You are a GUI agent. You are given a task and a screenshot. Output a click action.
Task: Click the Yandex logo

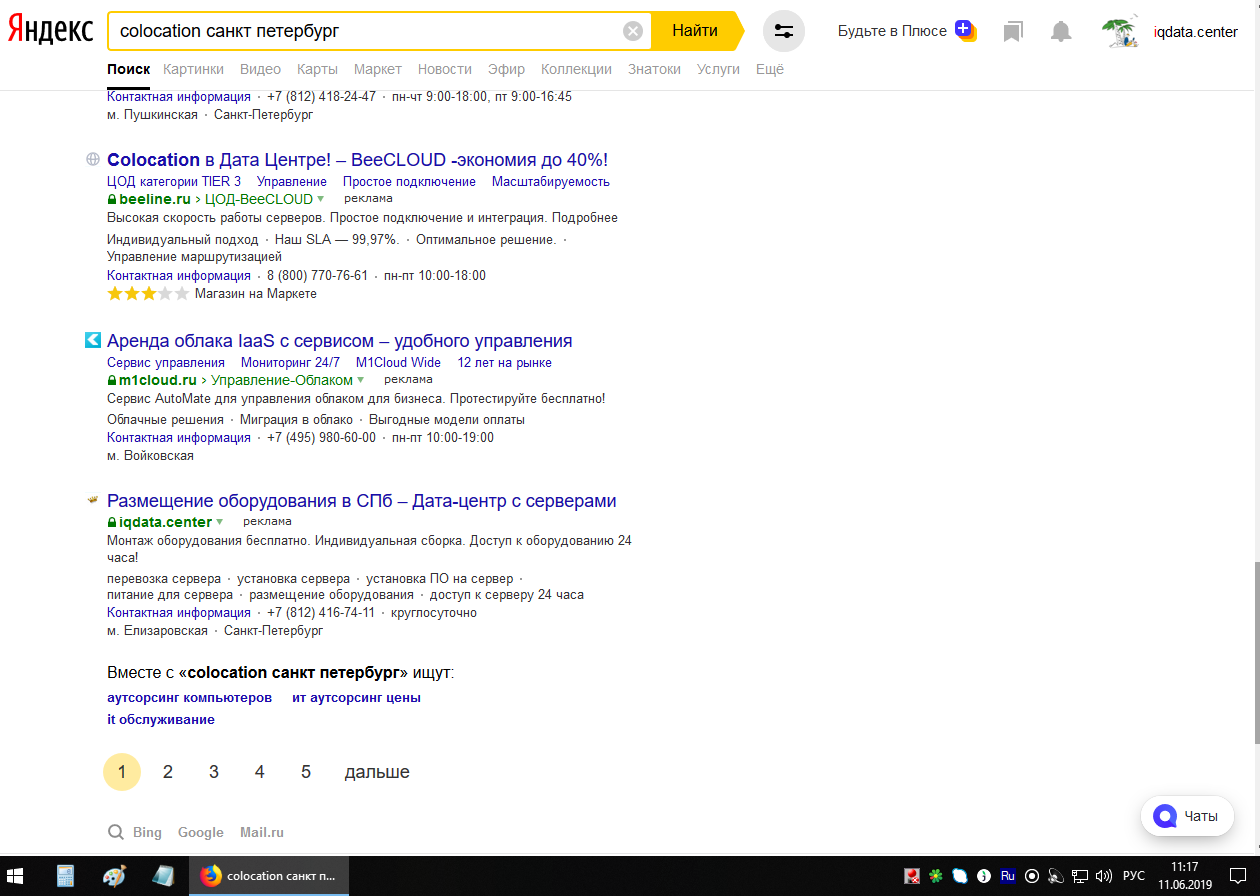coord(51,30)
